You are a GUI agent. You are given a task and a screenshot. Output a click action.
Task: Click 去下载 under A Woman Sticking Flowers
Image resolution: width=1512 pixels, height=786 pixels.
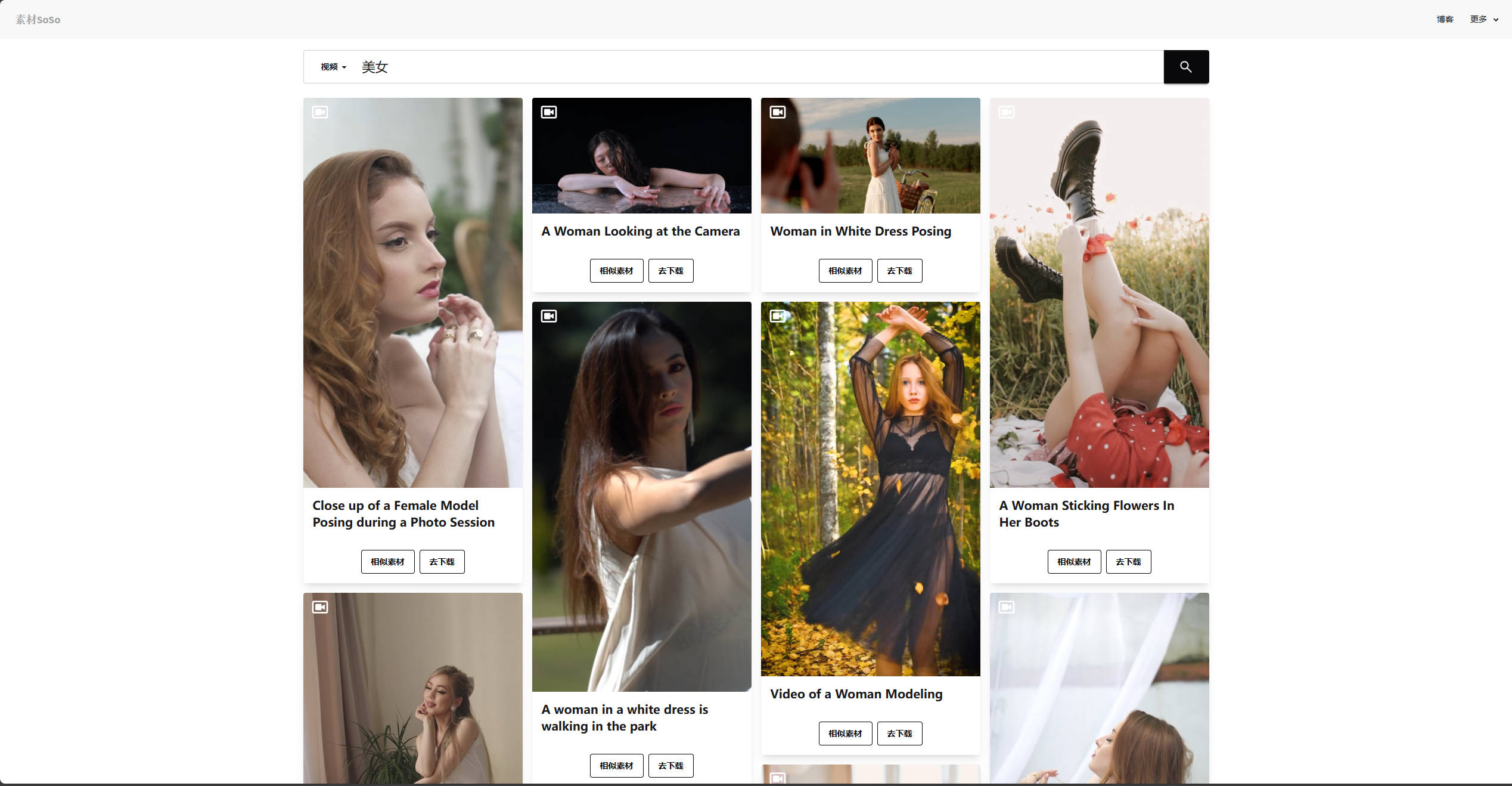click(1128, 562)
